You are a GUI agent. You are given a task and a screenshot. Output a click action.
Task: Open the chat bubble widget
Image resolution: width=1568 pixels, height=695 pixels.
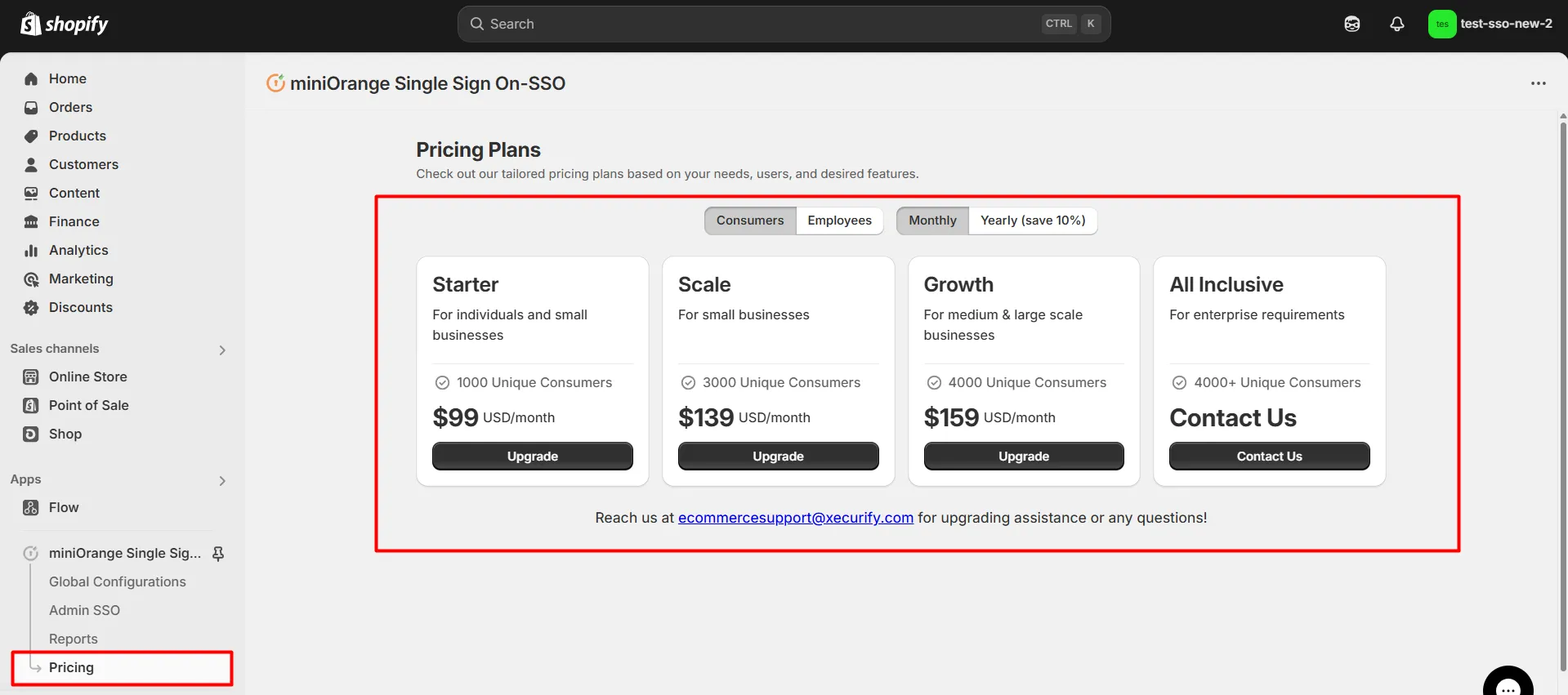pyautogui.click(x=1508, y=683)
